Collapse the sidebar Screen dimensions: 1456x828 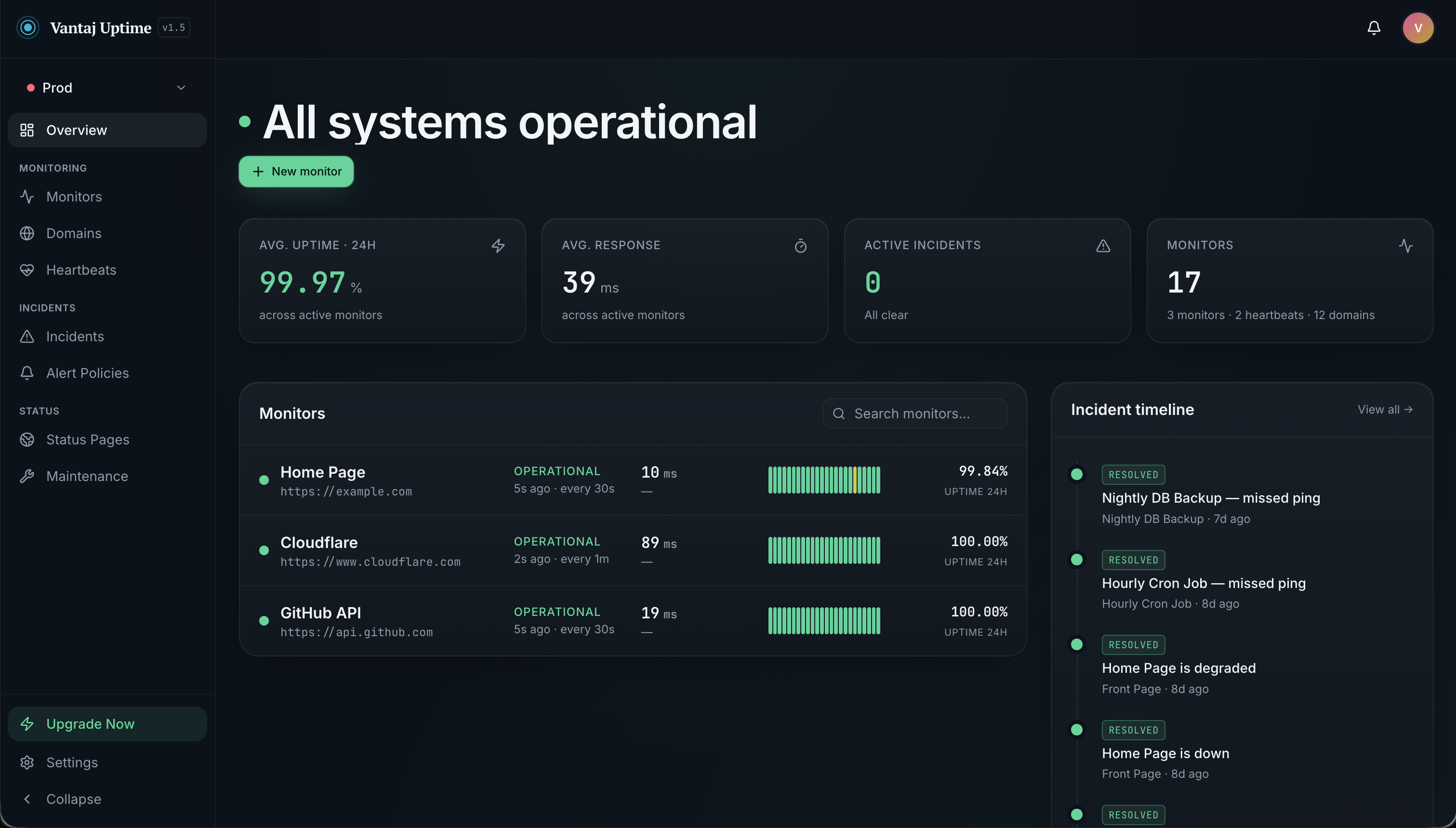click(107, 799)
